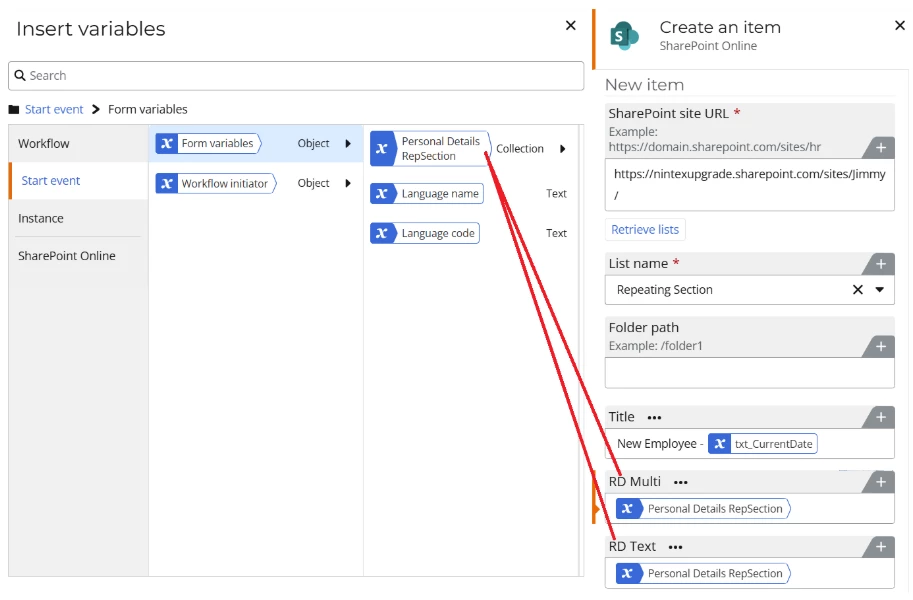The height and width of the screenshot is (600, 913).
Task: Click the Workflow initiator x icon
Action: point(167,183)
